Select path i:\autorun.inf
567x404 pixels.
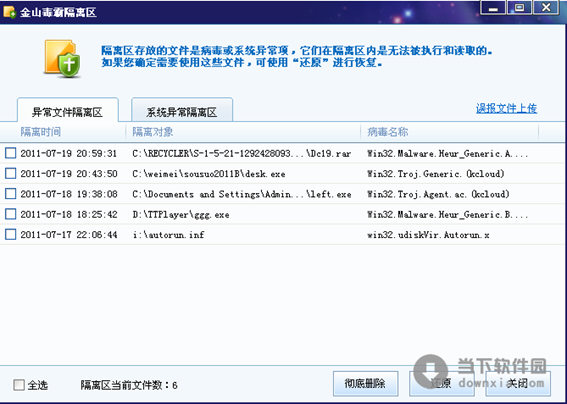168,234
